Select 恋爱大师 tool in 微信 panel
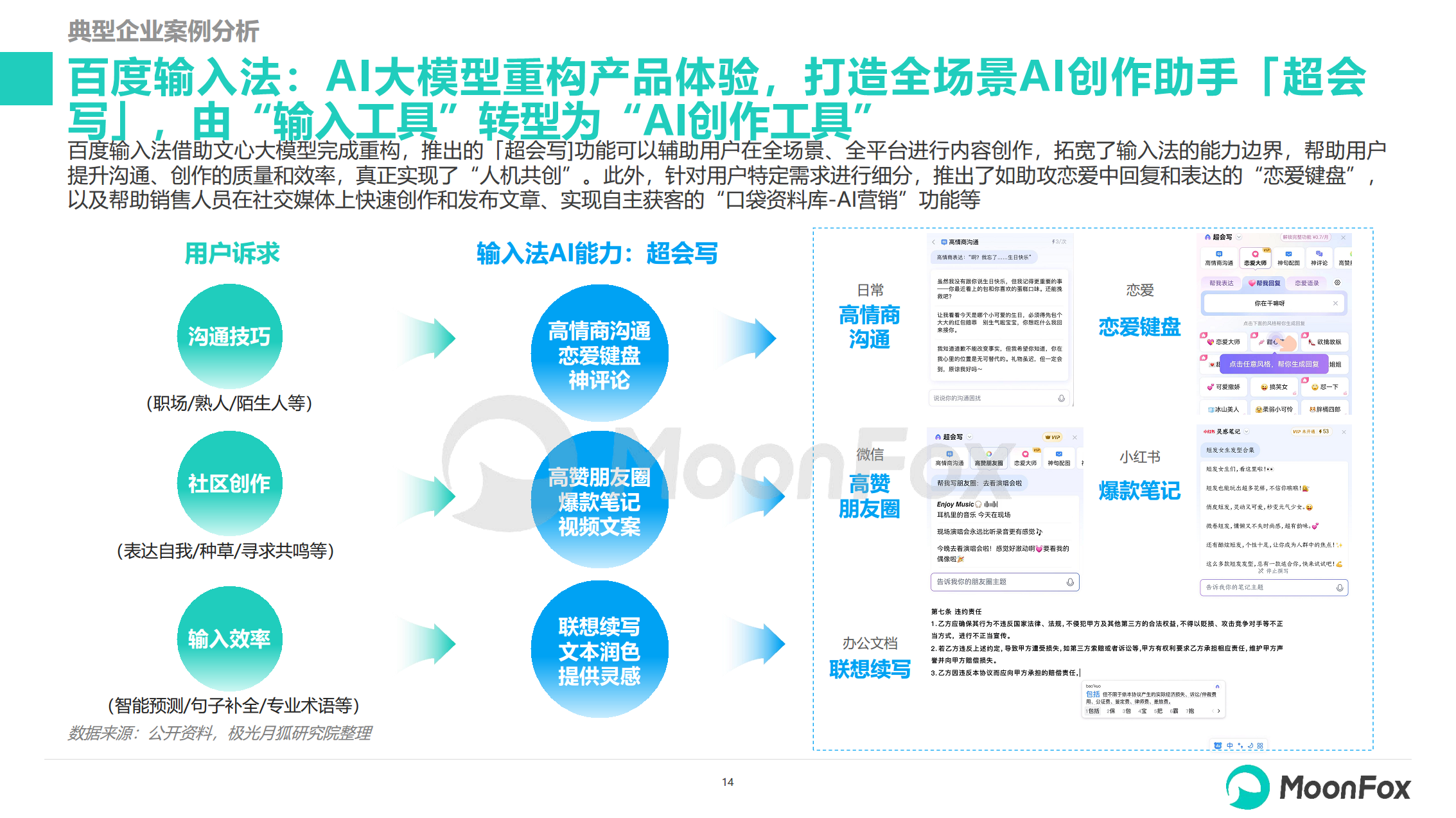Image resolution: width=1456 pixels, height=818 pixels. point(1025,458)
